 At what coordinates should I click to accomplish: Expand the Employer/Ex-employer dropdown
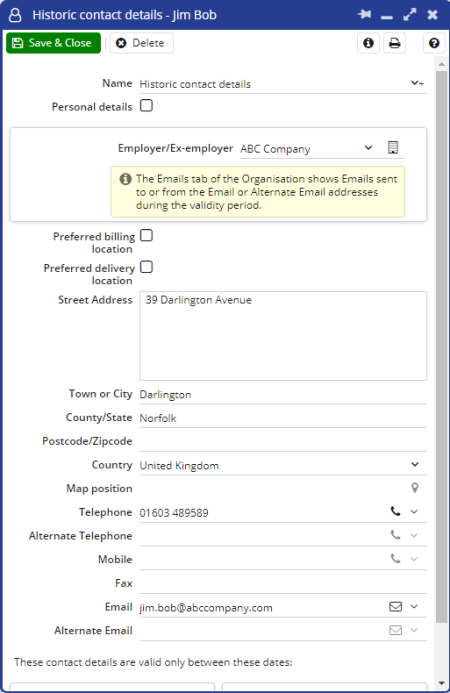[x=368, y=148]
